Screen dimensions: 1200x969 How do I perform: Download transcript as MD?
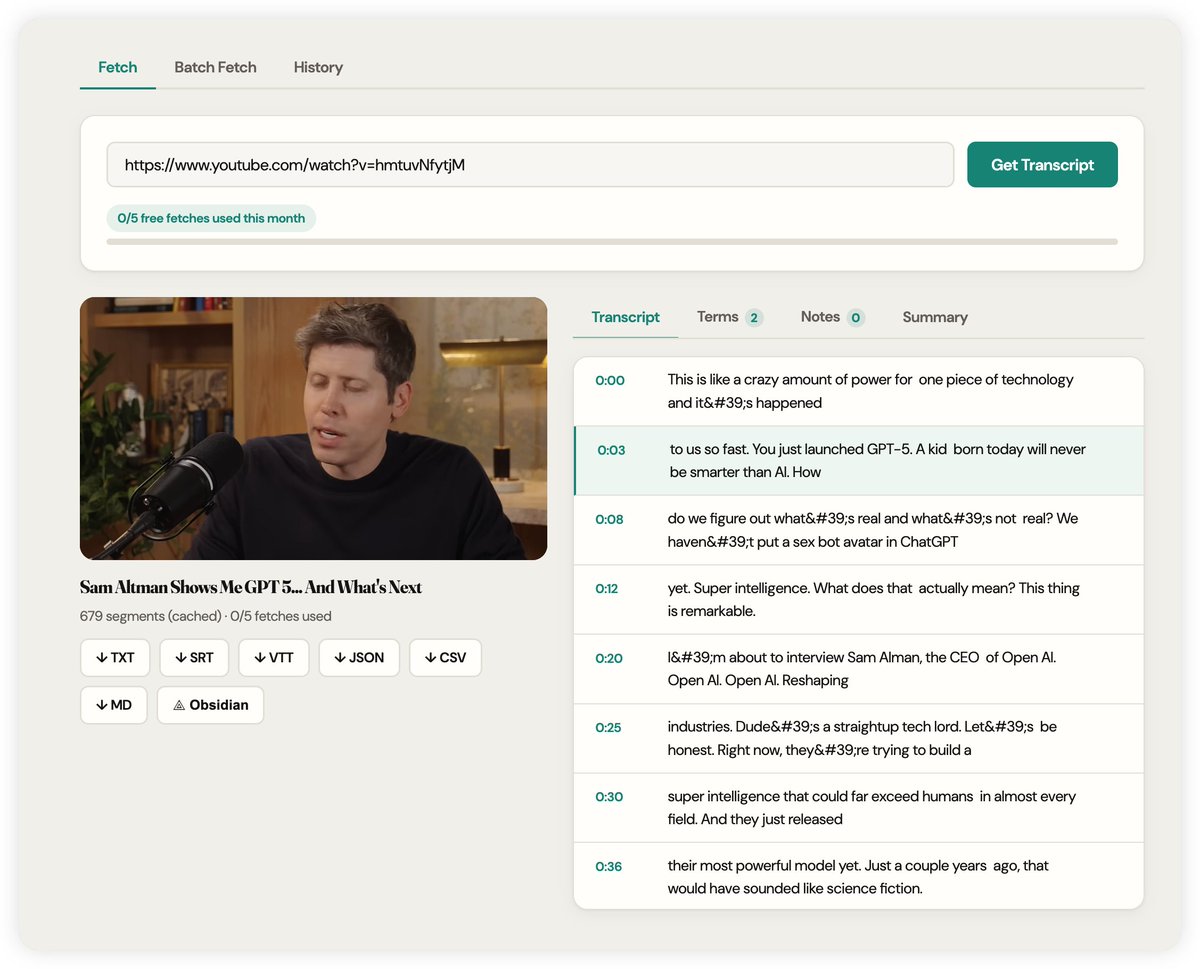pos(114,705)
